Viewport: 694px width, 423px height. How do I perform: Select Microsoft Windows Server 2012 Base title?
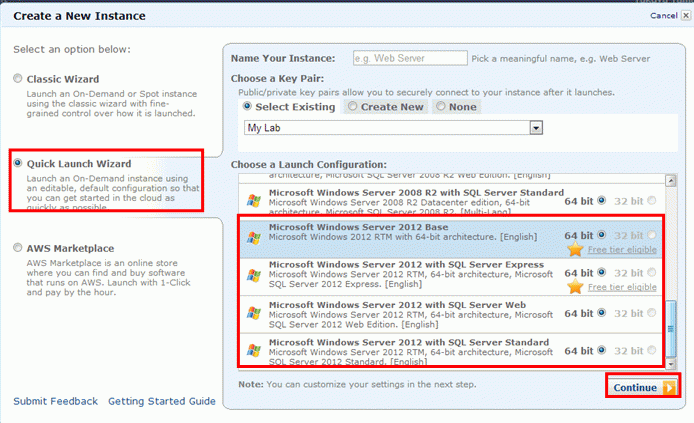coord(359,227)
